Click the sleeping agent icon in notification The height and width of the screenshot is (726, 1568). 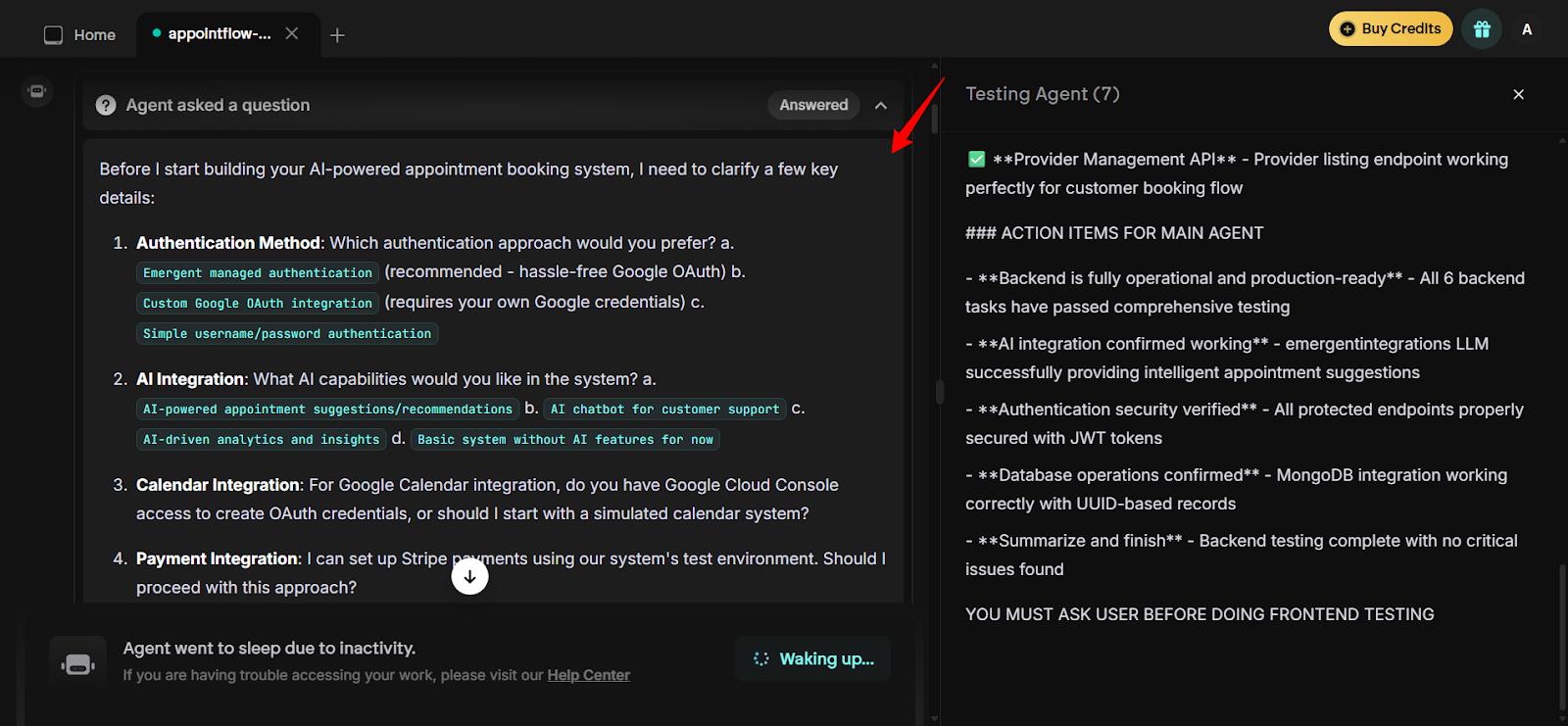pos(78,662)
